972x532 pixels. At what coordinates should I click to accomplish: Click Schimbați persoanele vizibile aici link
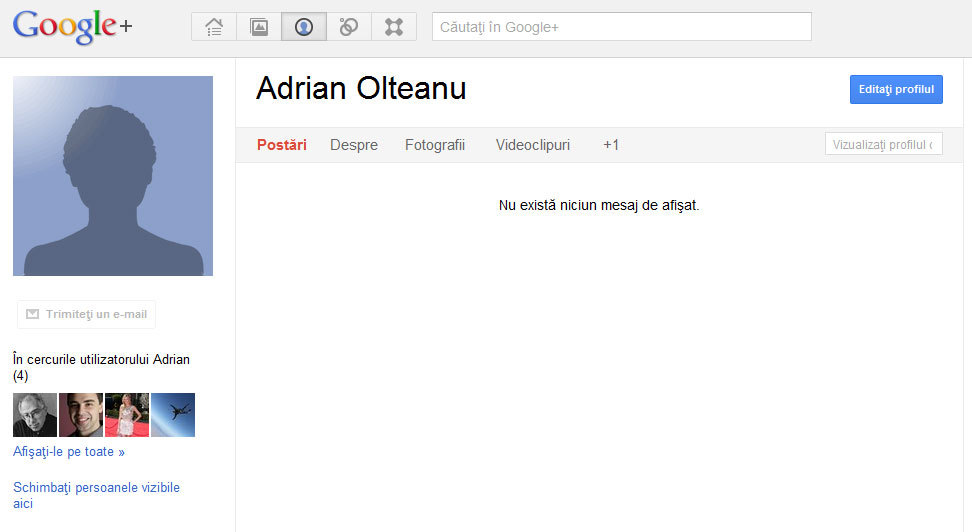pyautogui.click(x=96, y=495)
